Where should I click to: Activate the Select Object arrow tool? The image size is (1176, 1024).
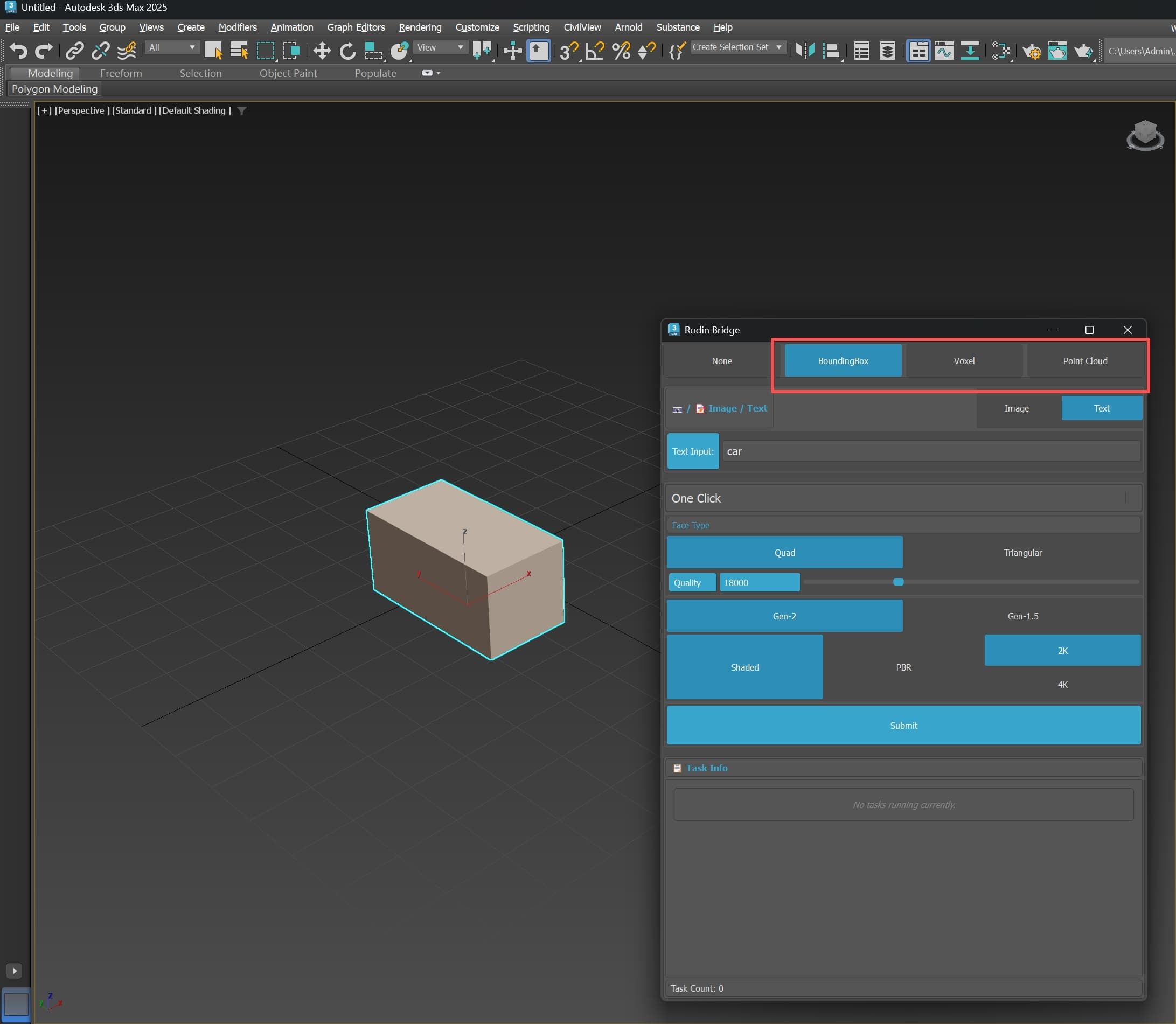[x=213, y=51]
